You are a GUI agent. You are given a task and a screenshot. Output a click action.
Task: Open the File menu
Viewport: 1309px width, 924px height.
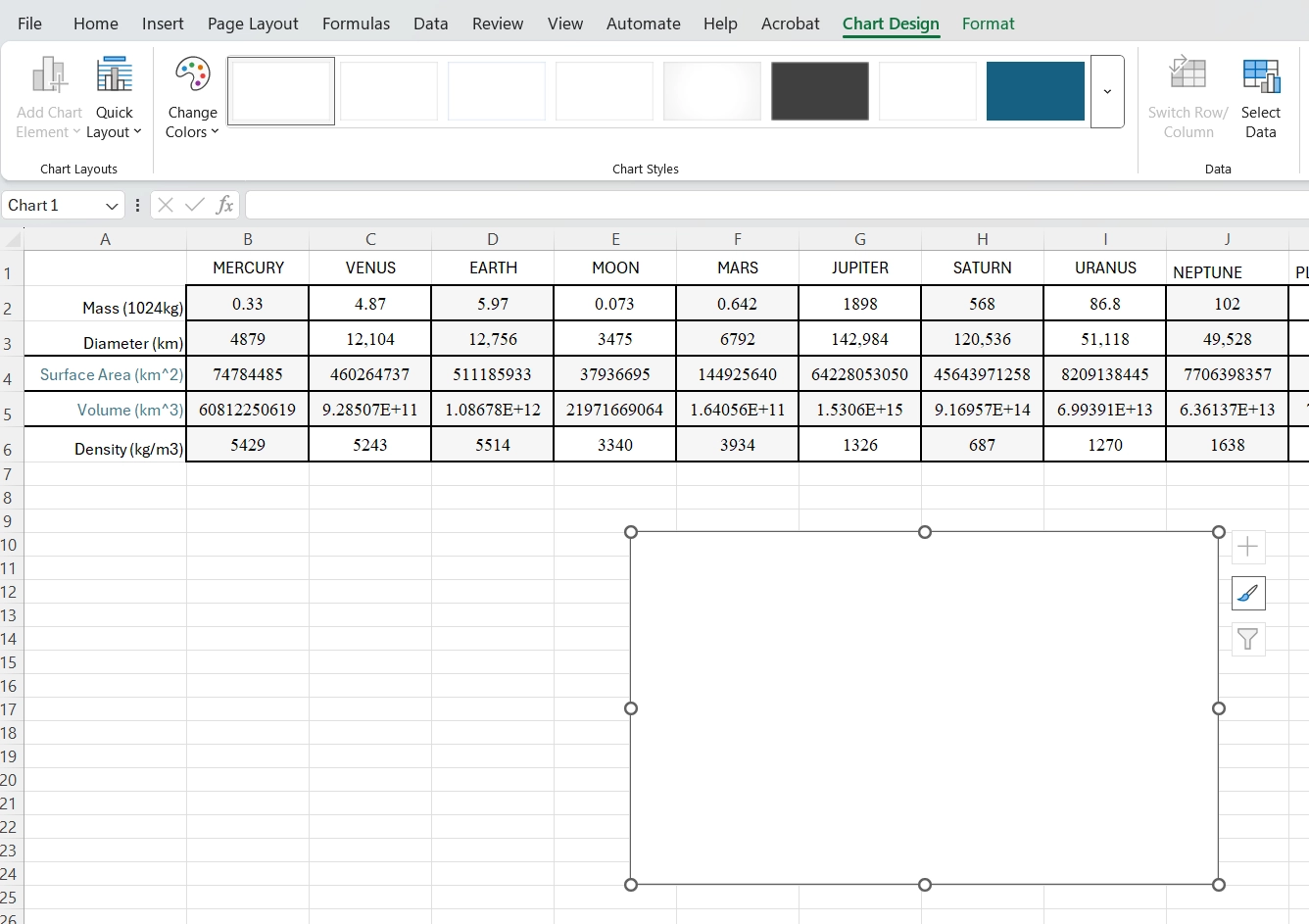(x=29, y=24)
